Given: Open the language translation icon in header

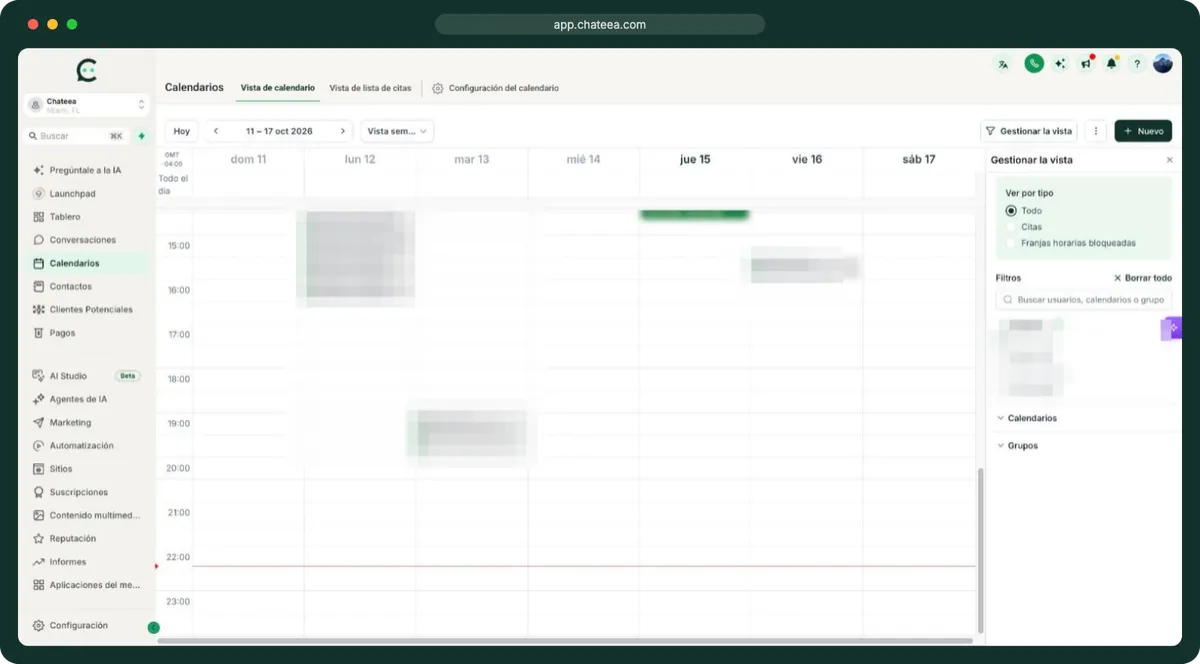Looking at the screenshot, I should coord(1003,64).
